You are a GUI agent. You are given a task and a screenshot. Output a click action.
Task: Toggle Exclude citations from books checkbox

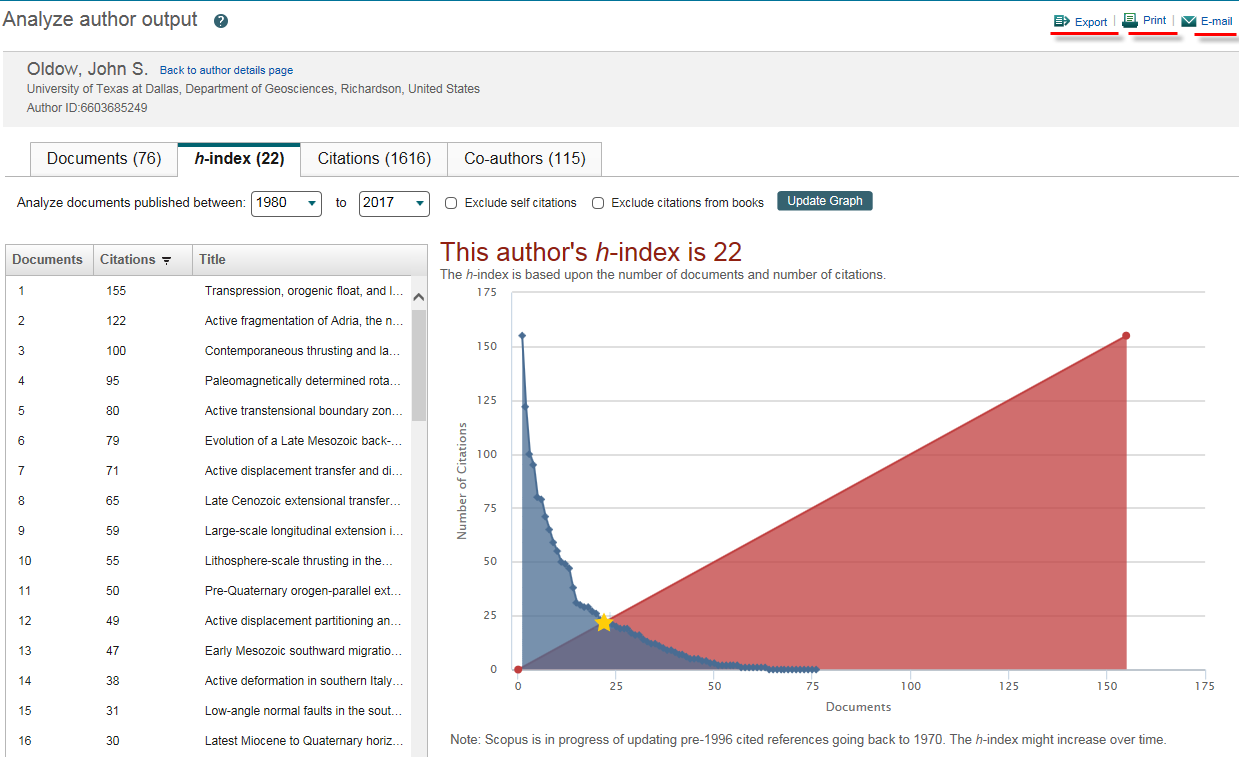(x=598, y=203)
